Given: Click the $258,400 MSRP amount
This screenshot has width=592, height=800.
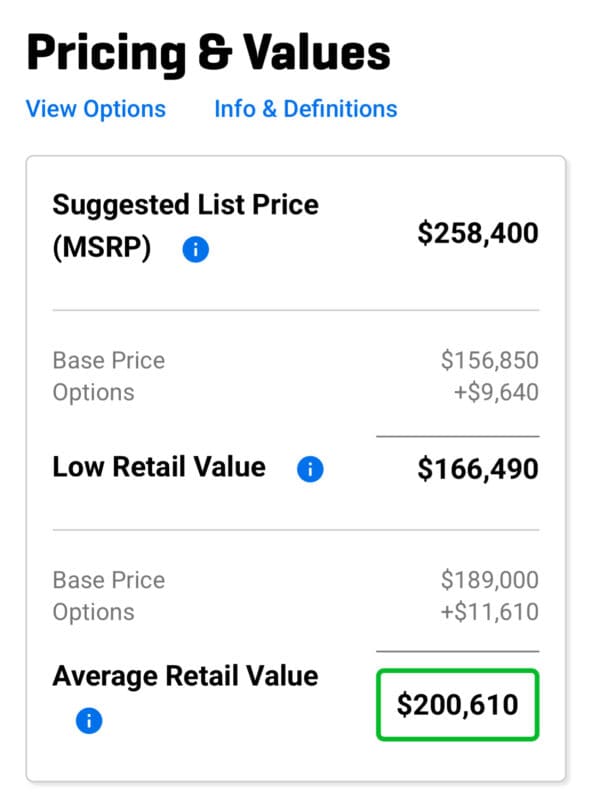Looking at the screenshot, I should point(478,233).
